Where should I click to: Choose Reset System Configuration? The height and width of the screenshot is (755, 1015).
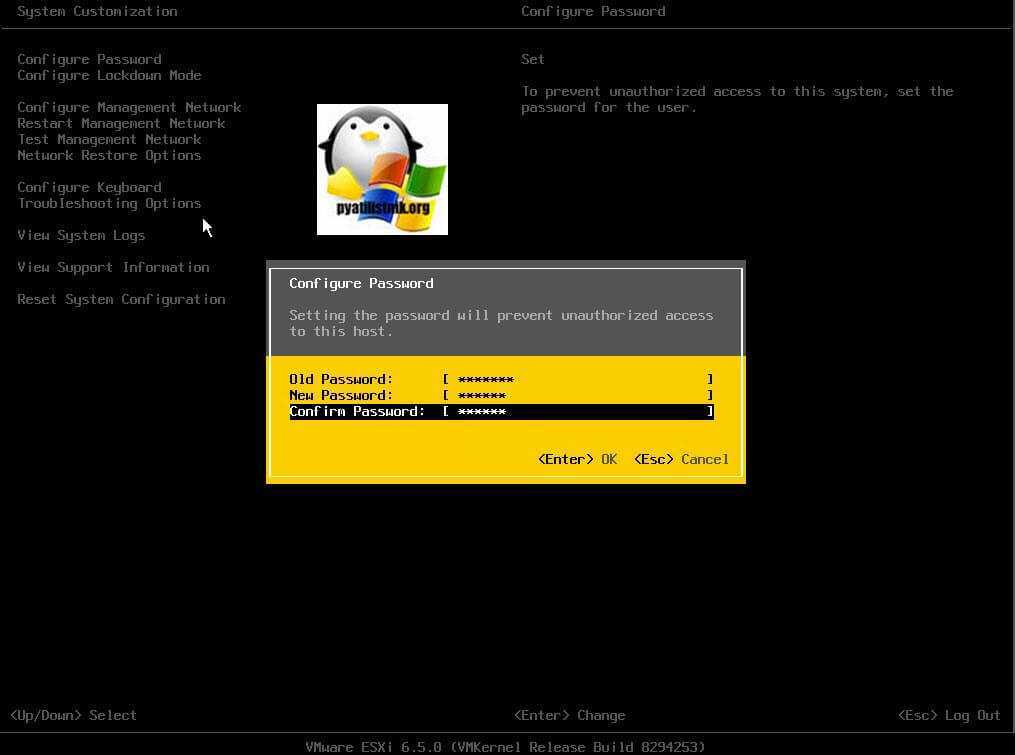pos(121,299)
